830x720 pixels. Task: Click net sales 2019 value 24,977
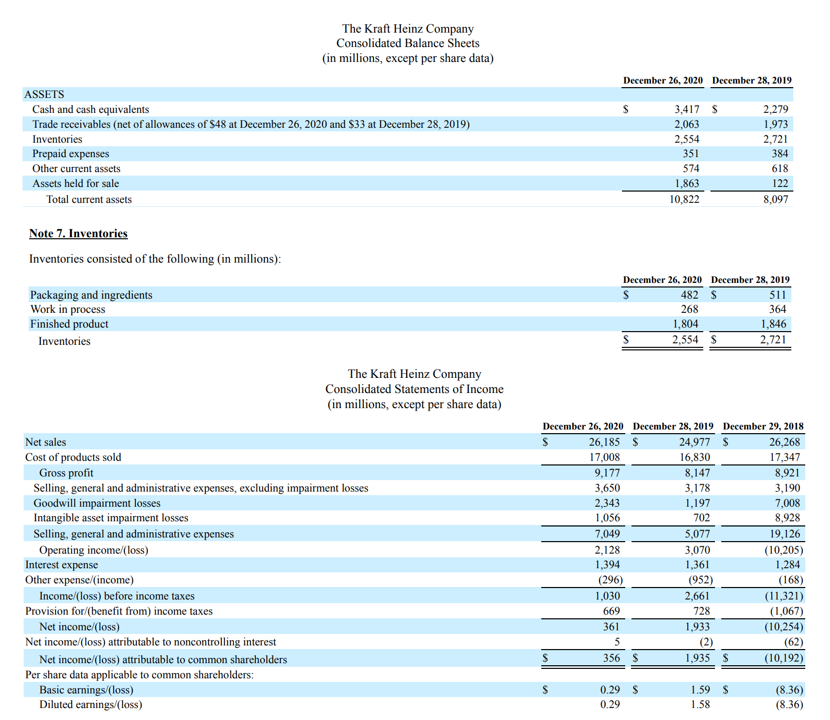pos(694,442)
